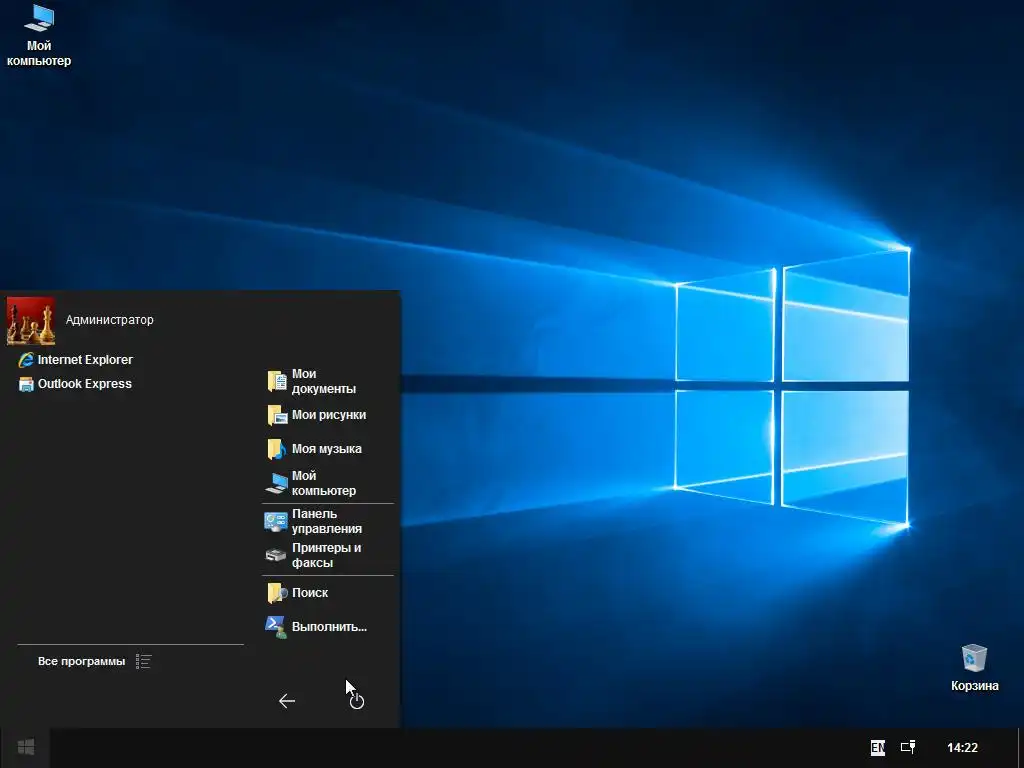Click the Все программы list icon
Viewport: 1024px width, 768px height.
144,662
